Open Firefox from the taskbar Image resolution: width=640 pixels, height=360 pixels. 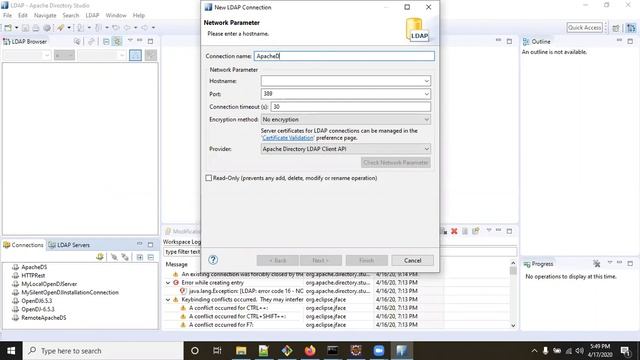tap(310, 351)
